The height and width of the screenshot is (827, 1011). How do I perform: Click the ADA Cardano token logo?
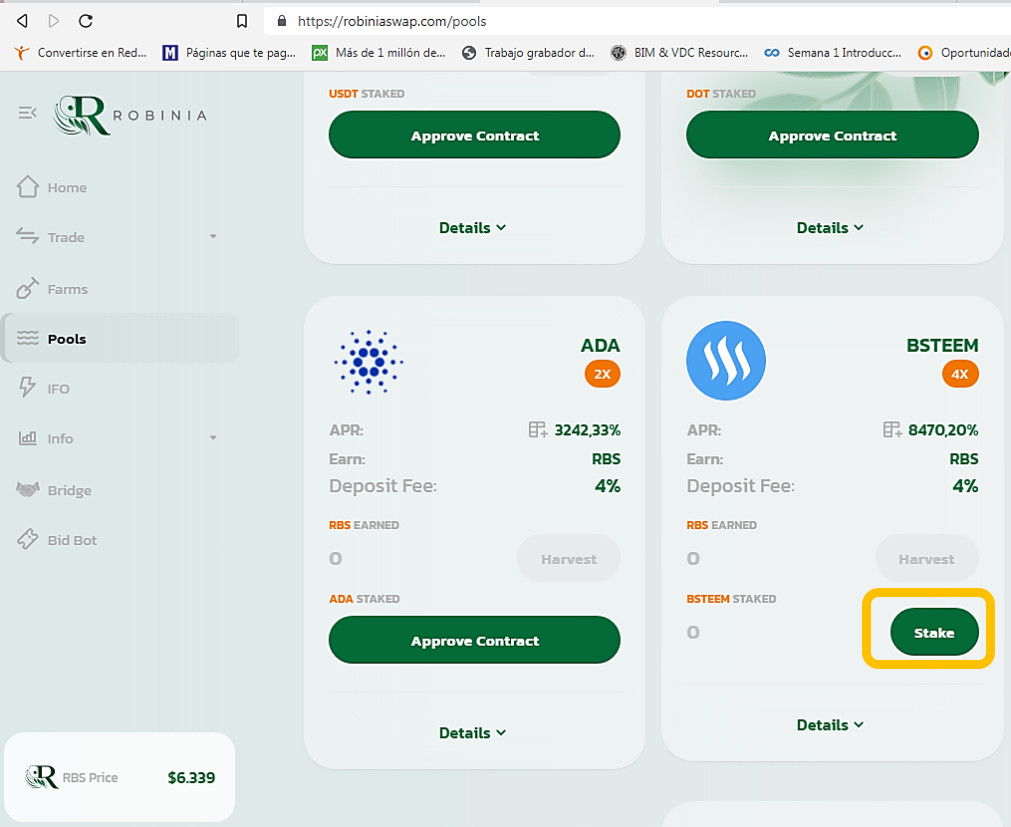(369, 362)
